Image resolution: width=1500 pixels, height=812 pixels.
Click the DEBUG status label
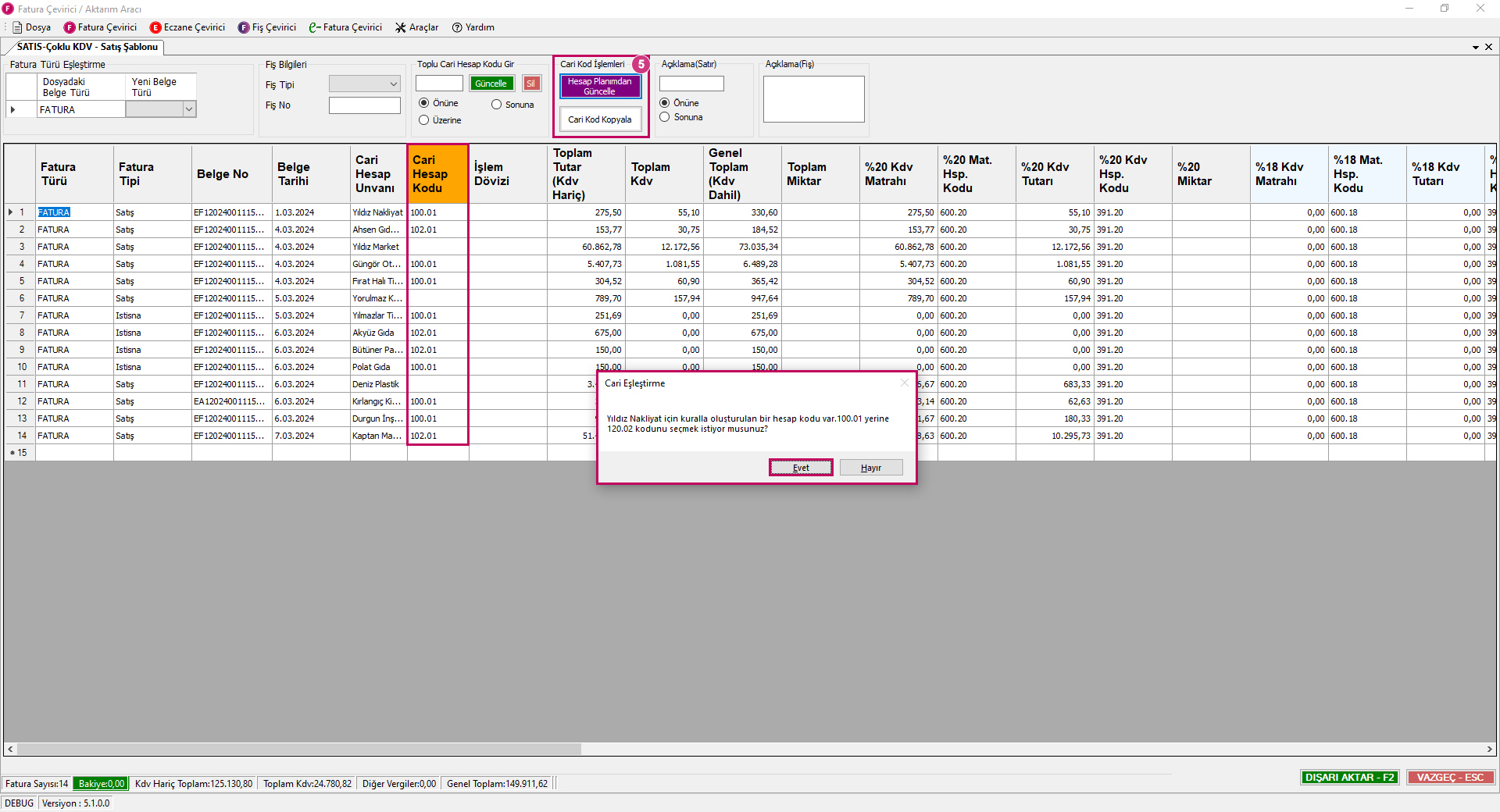(x=19, y=803)
